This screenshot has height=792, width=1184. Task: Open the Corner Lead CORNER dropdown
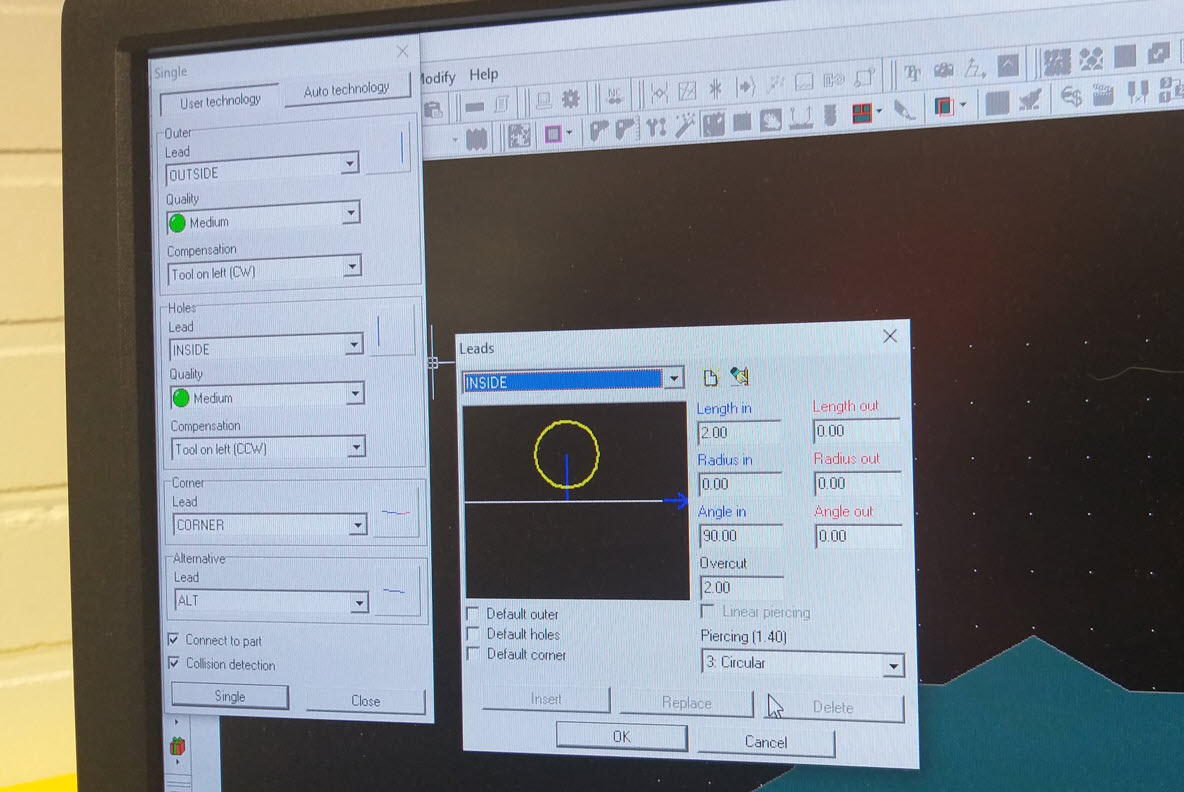(x=270, y=524)
